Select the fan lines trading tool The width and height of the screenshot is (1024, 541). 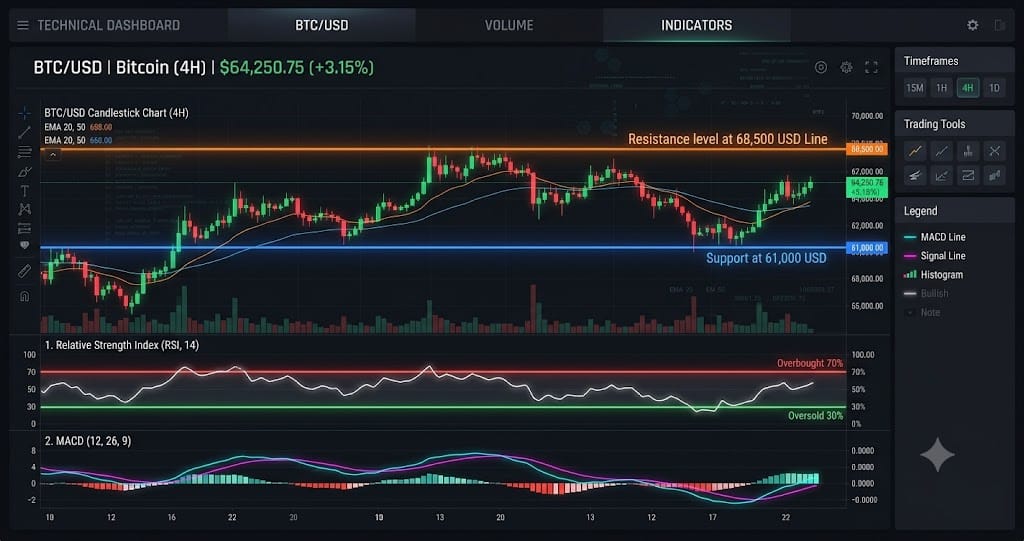pyautogui.click(x=916, y=175)
